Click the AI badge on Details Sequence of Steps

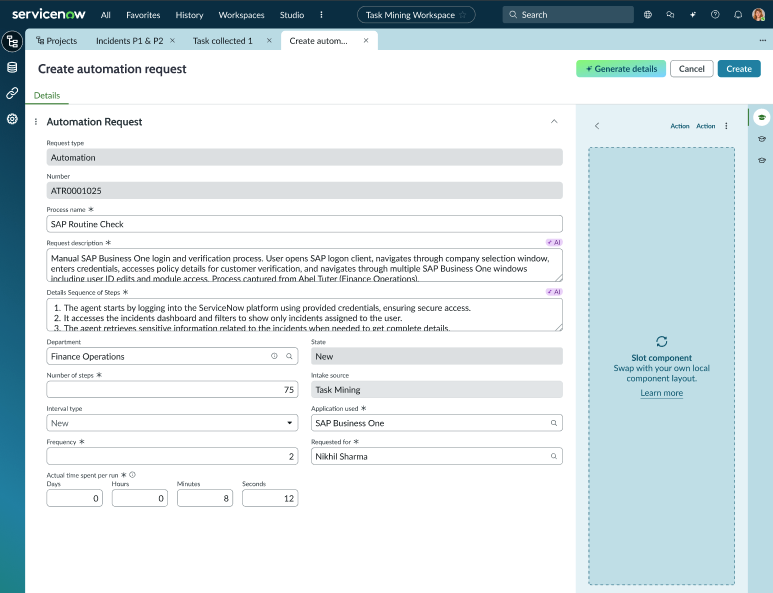coord(554,292)
